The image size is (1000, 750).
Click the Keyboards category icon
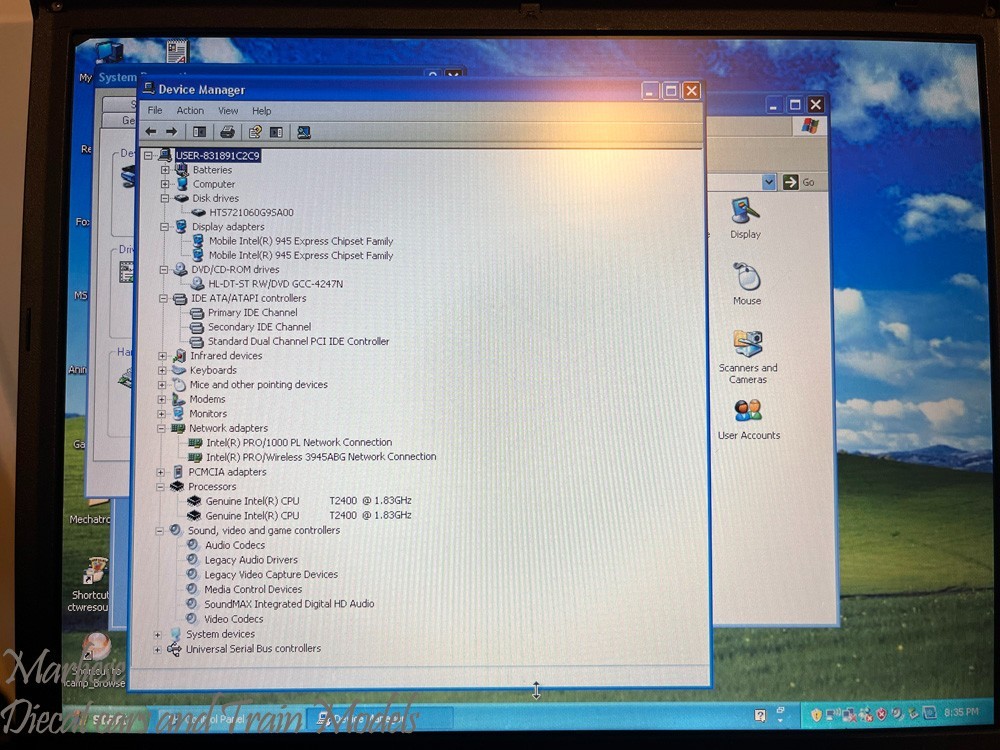179,370
